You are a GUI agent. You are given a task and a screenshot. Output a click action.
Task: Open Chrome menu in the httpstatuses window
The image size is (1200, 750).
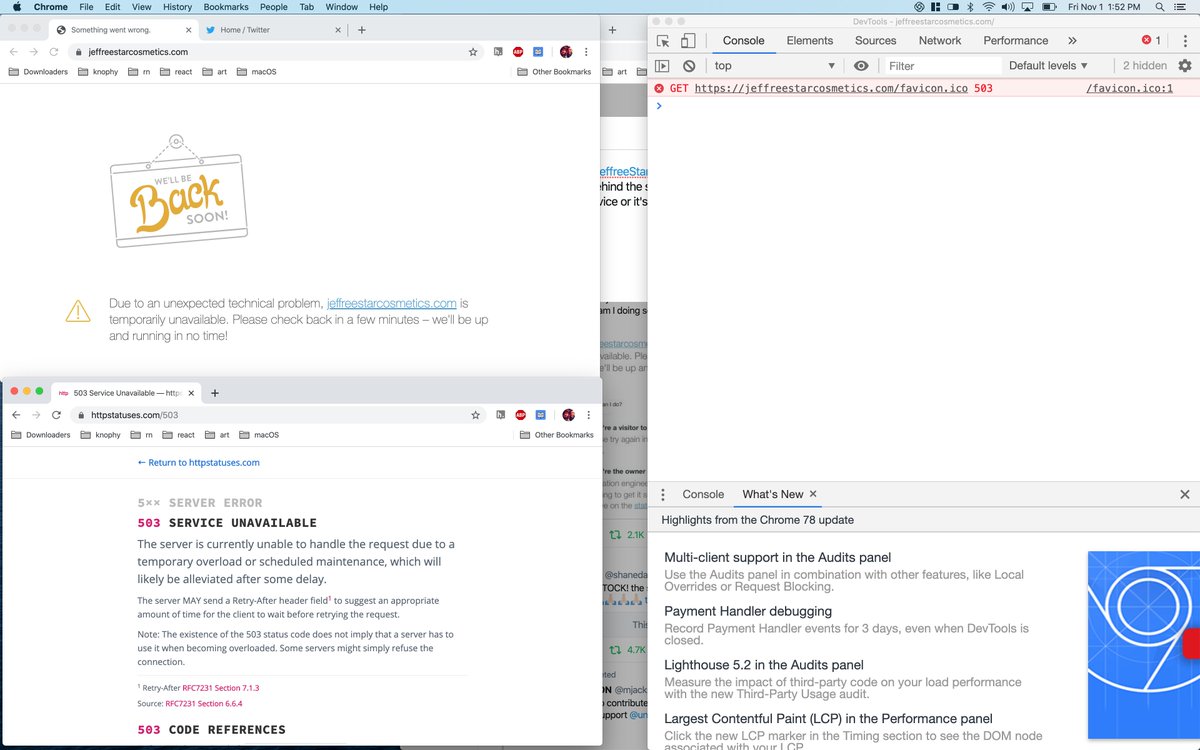pyautogui.click(x=588, y=415)
